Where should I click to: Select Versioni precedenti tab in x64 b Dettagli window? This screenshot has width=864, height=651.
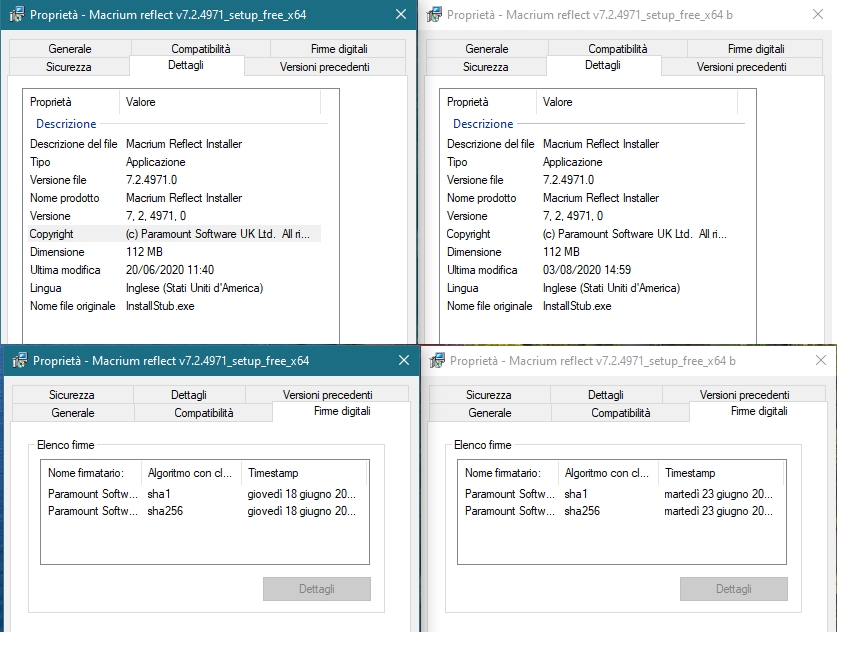pyautogui.click(x=742, y=67)
